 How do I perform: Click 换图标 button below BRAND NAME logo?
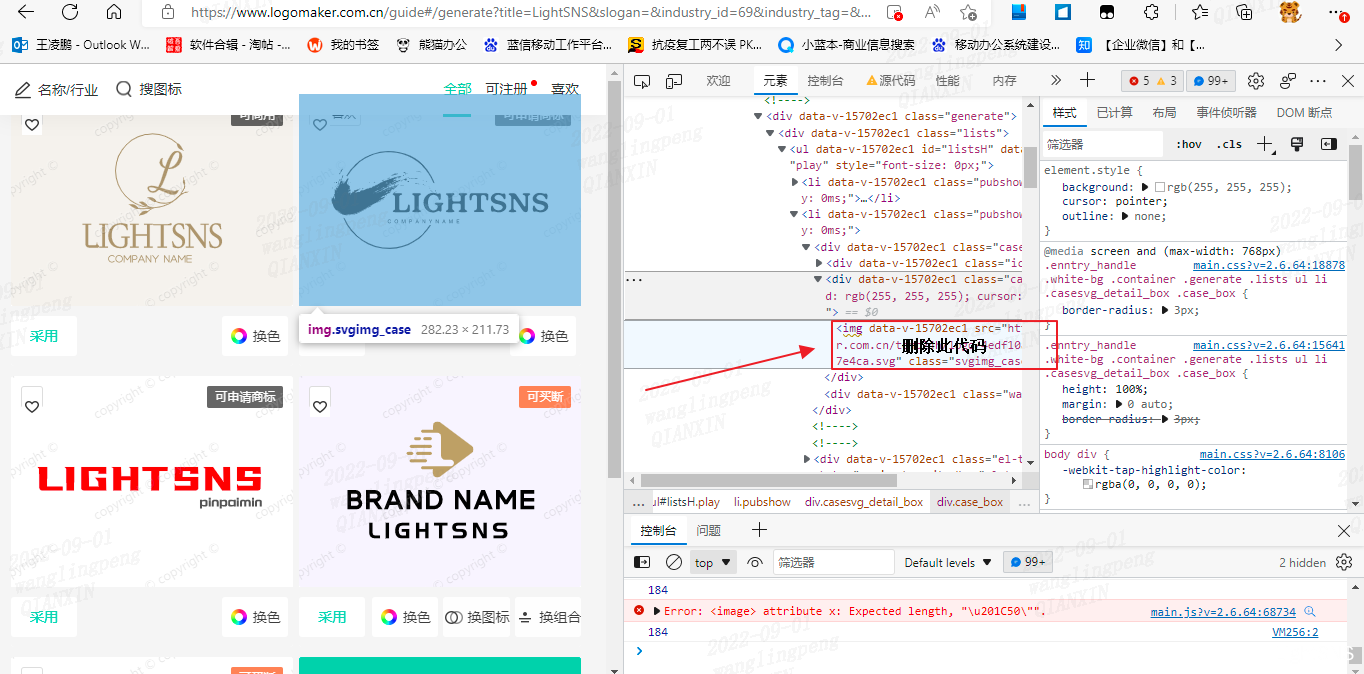point(477,617)
